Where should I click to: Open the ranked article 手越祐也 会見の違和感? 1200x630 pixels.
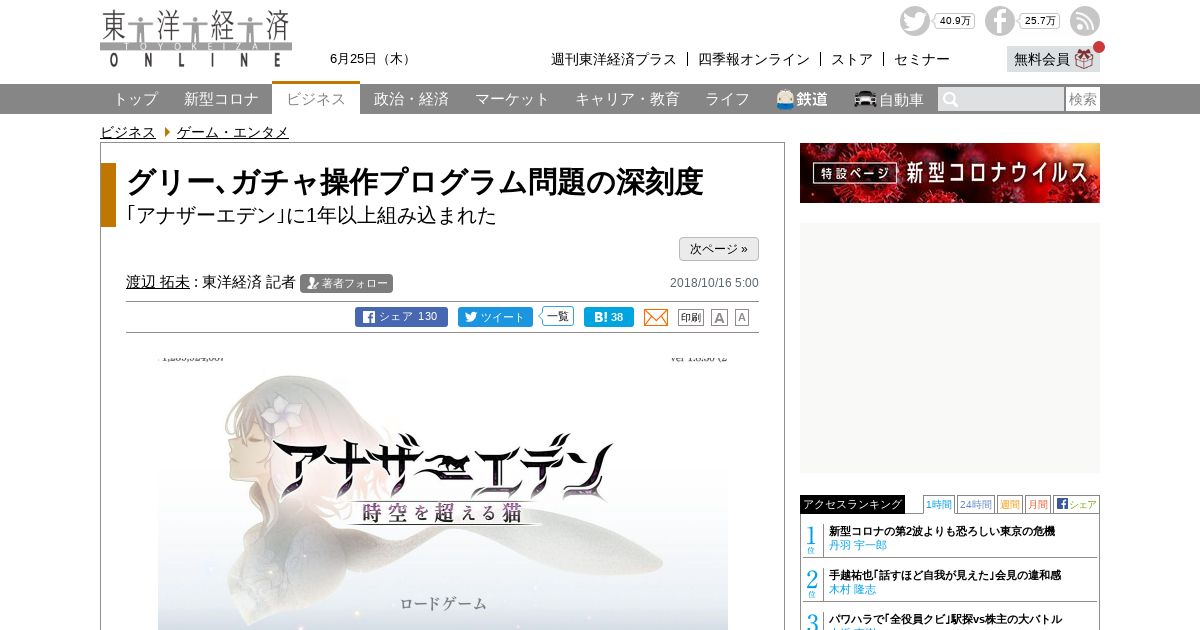(x=945, y=575)
